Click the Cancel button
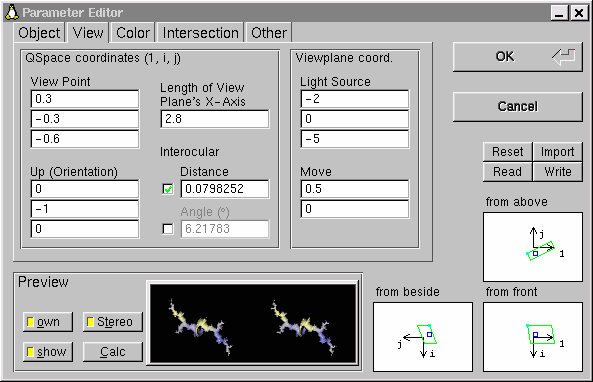Image resolution: width=593 pixels, height=382 pixels. [517, 107]
